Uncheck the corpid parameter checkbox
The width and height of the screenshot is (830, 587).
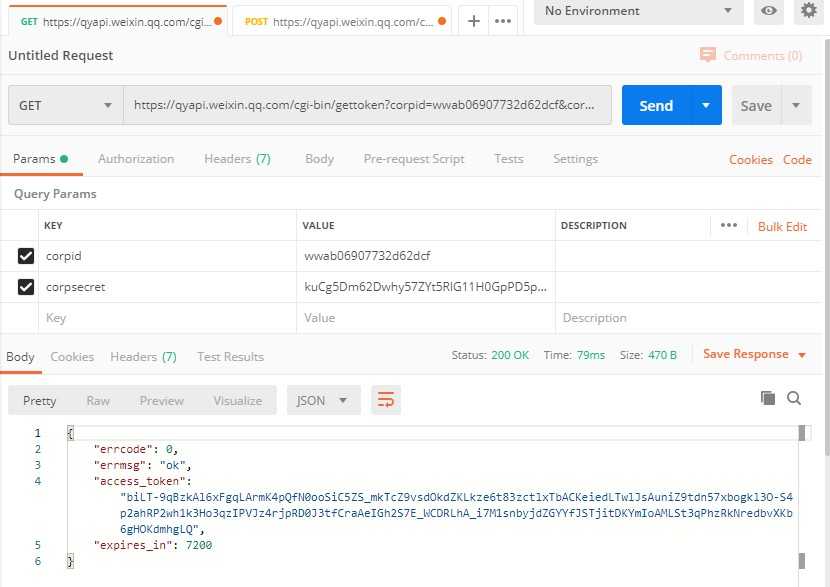tap(26, 256)
